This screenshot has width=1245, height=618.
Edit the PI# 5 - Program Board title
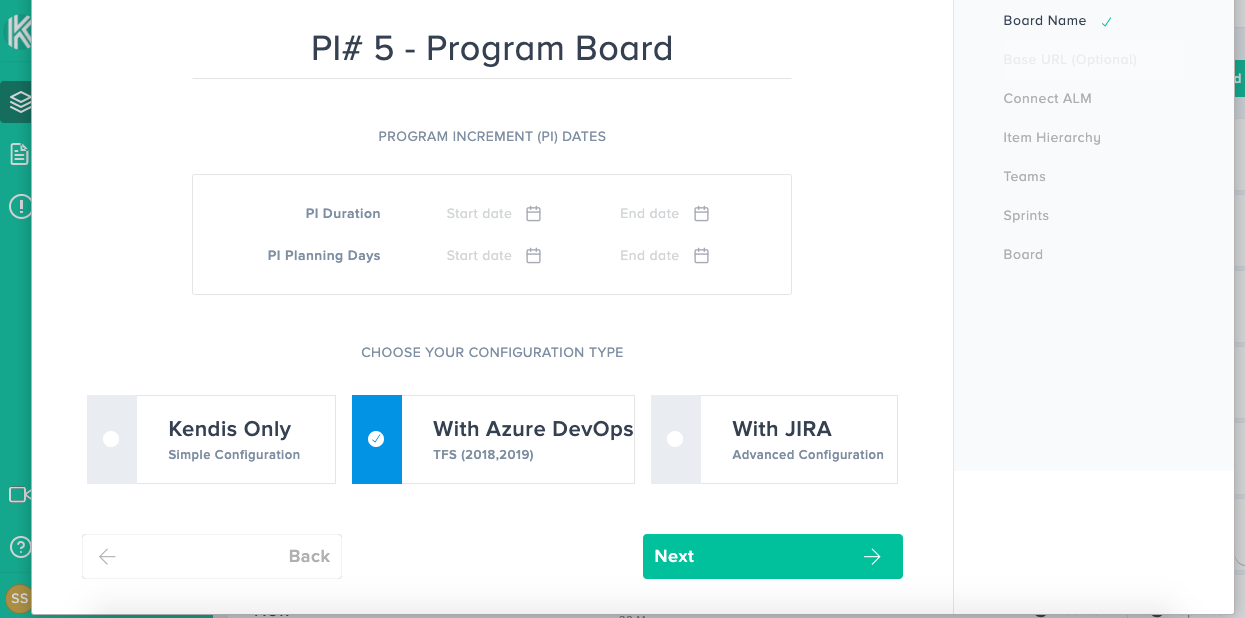[492, 49]
